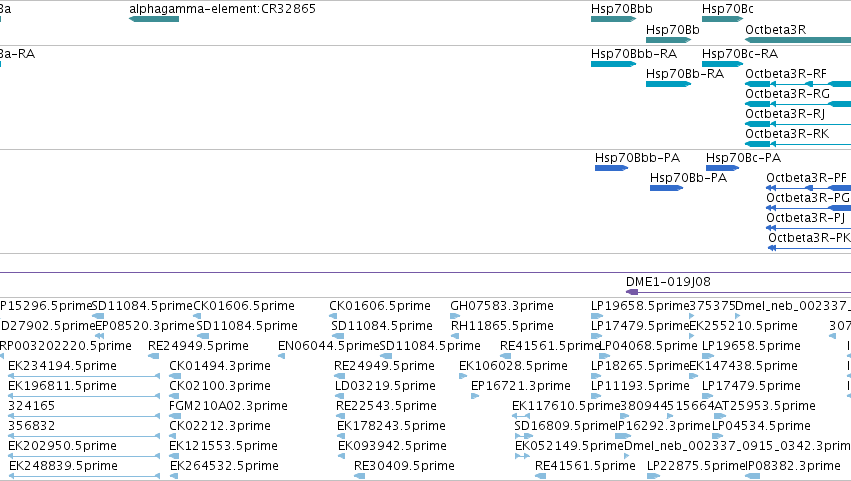
Task: Select the 356832 feature label
Action: tap(31, 426)
